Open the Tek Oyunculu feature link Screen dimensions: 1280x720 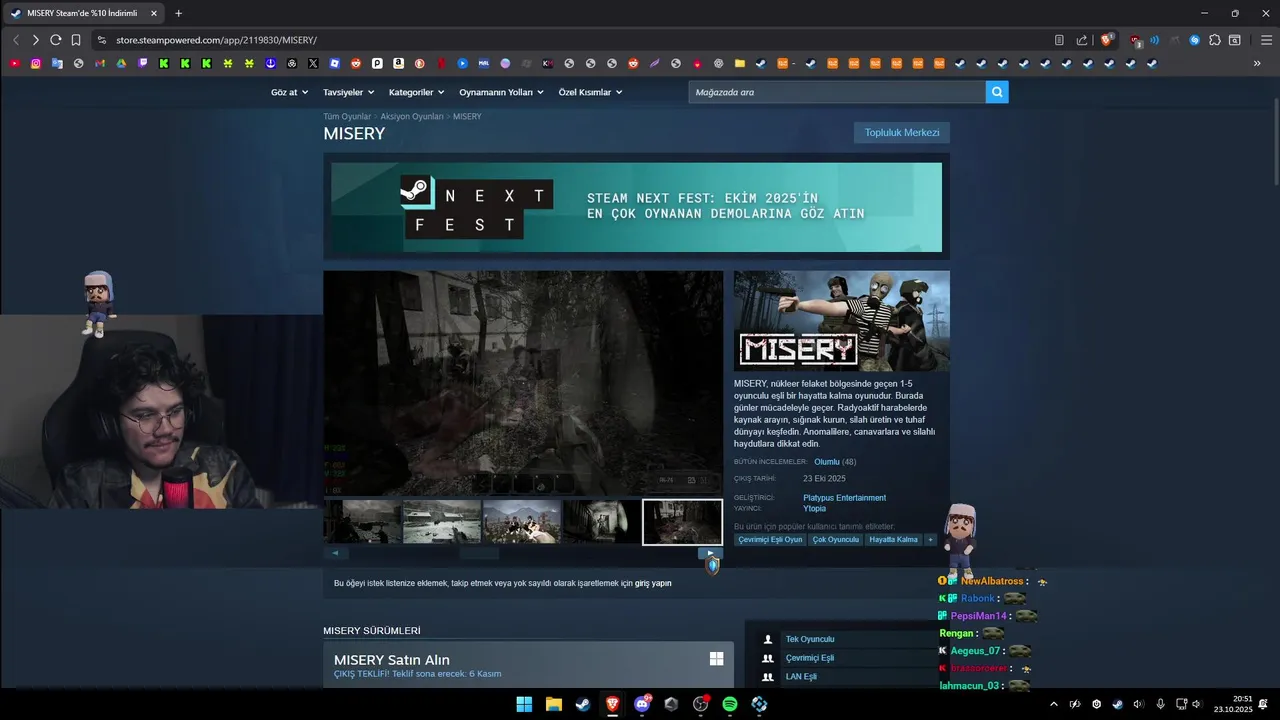[810, 639]
